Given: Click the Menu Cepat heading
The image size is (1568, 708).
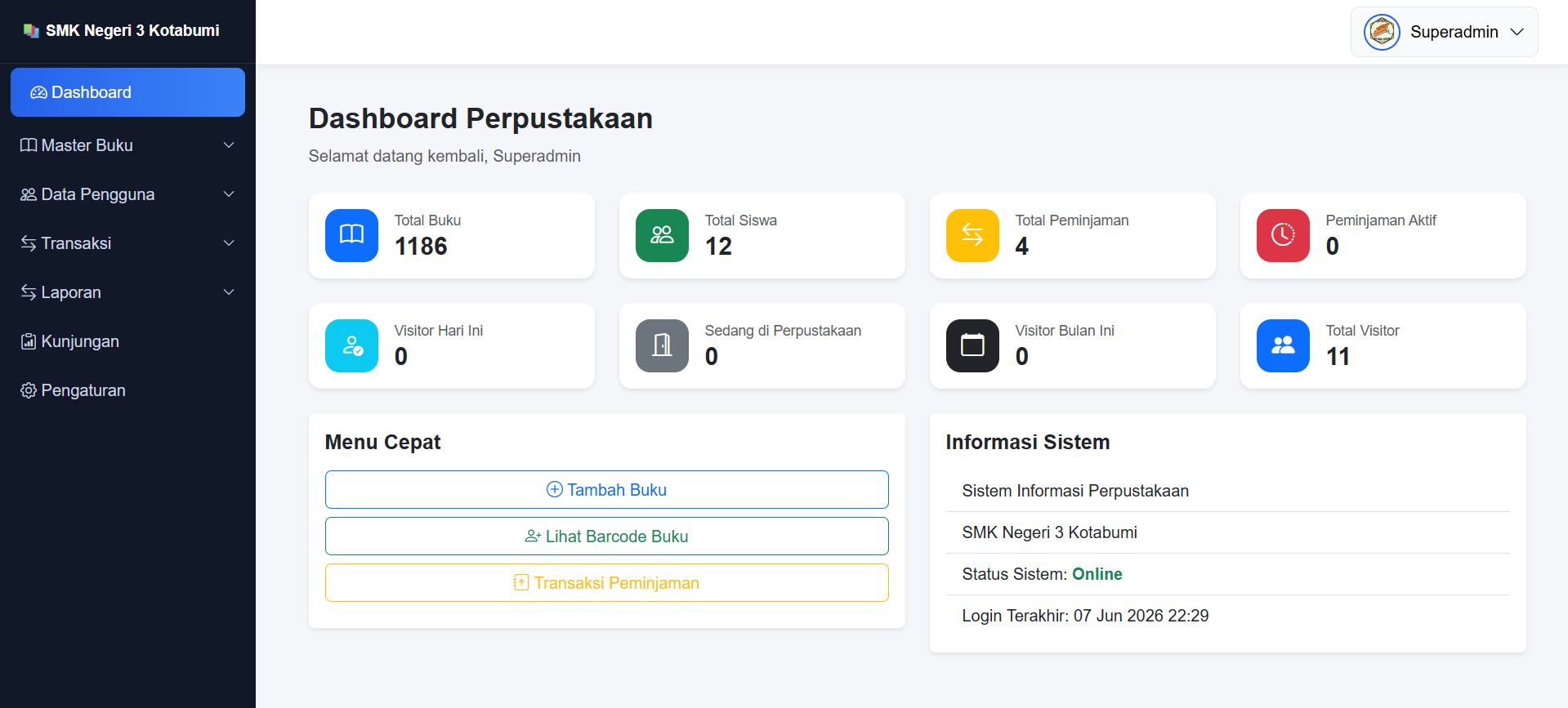Looking at the screenshot, I should coord(382,442).
